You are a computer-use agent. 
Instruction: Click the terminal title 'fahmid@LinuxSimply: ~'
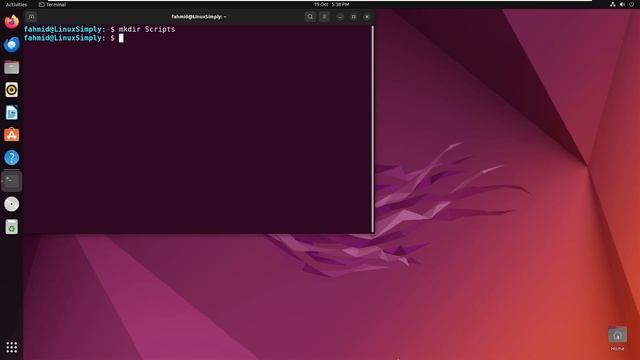click(x=199, y=17)
